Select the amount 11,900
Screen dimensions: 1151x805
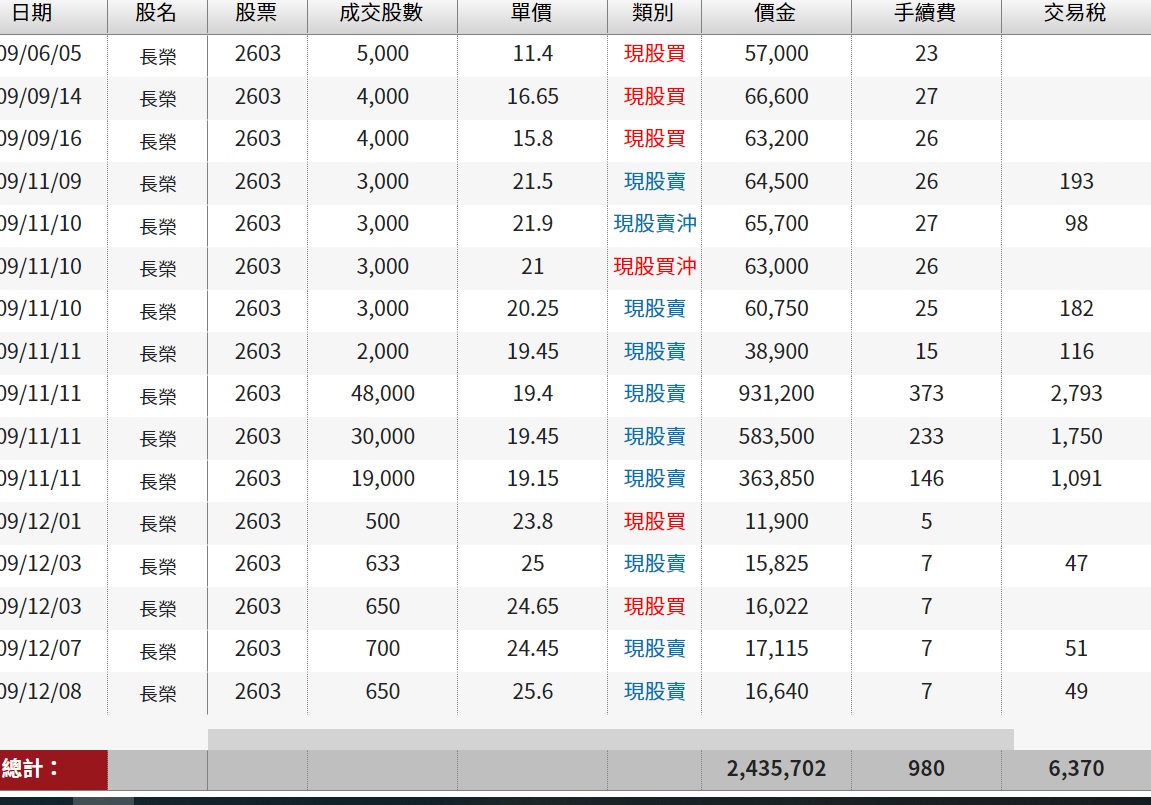[777, 522]
